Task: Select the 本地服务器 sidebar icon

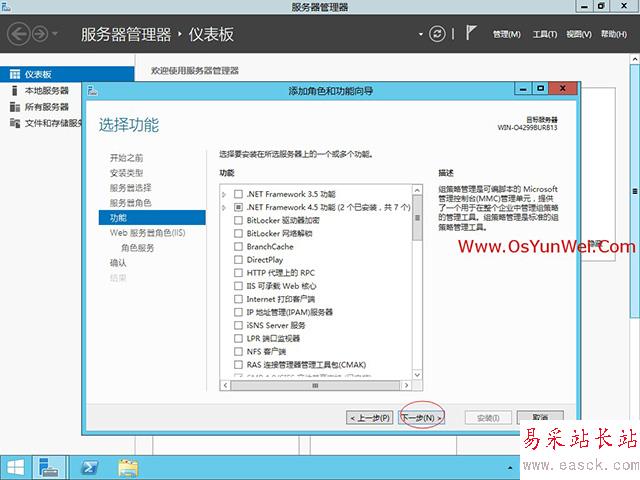Action: (15, 90)
